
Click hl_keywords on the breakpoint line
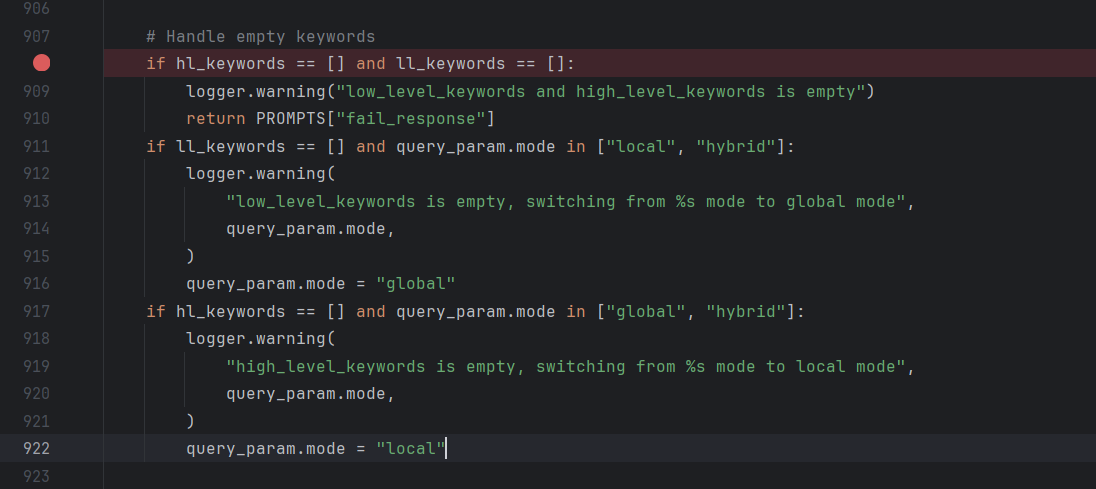pyautogui.click(x=231, y=64)
